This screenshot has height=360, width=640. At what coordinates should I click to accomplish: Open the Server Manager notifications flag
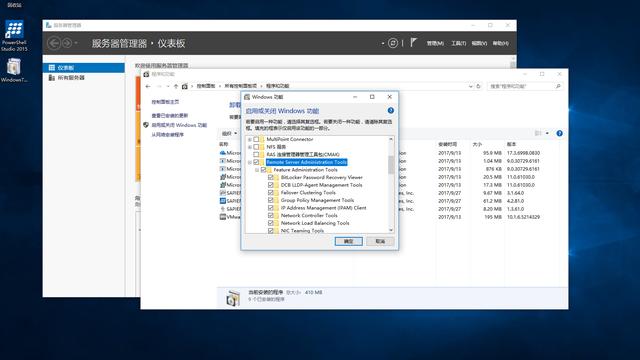pyautogui.click(x=413, y=42)
